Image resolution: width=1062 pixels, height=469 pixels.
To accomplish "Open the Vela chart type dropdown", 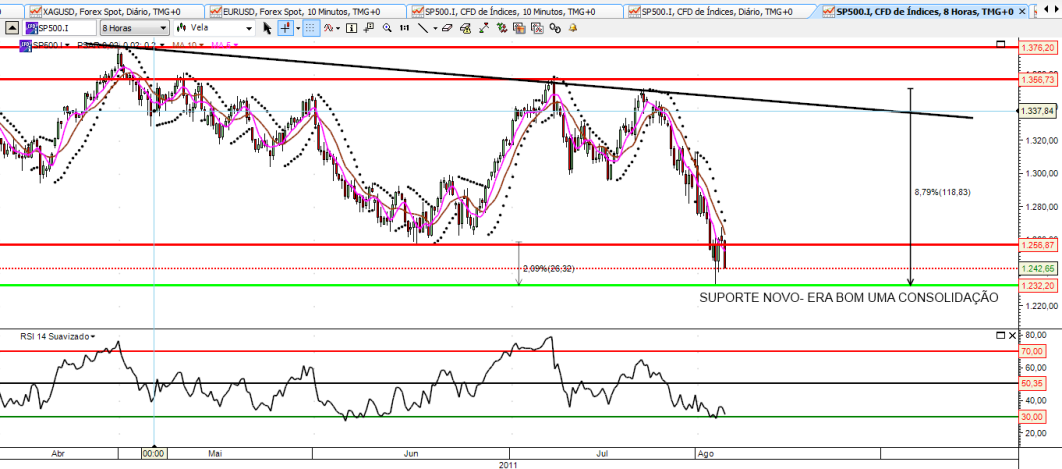I will pos(214,28).
